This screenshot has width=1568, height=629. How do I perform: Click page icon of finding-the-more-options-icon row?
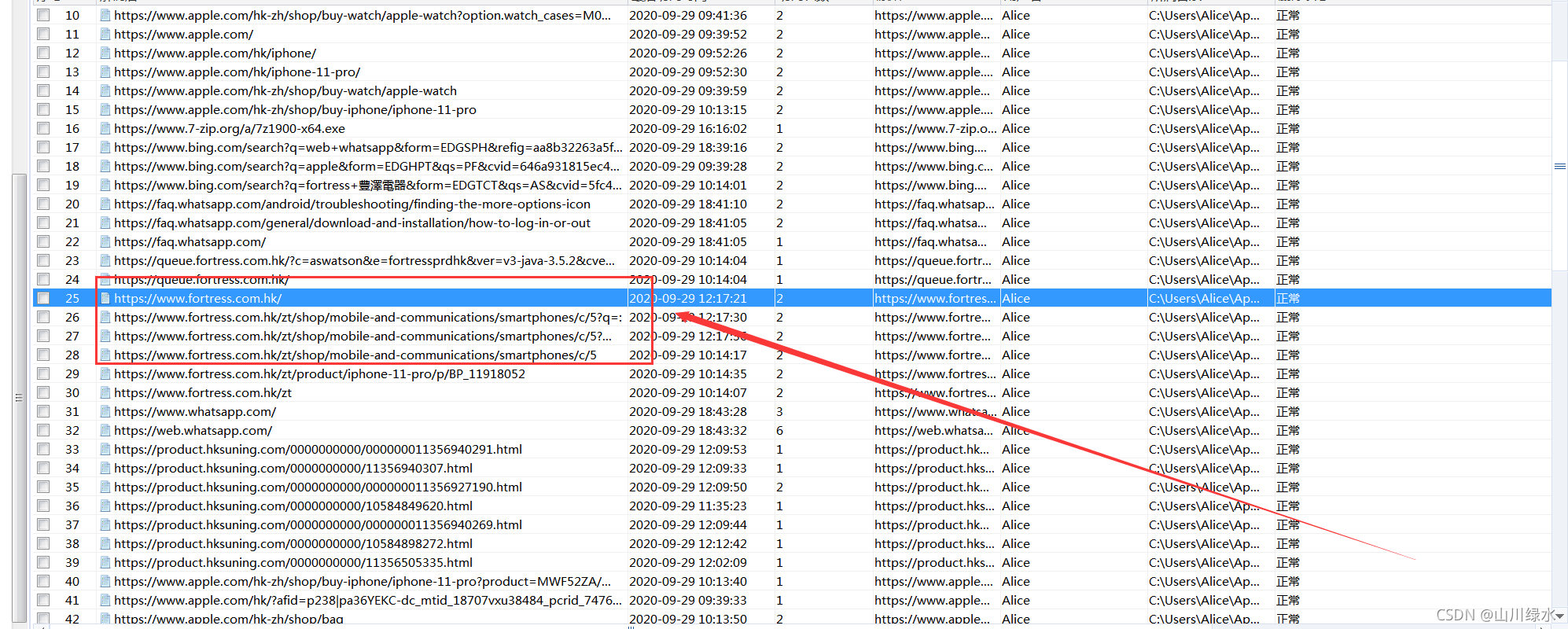(x=105, y=204)
